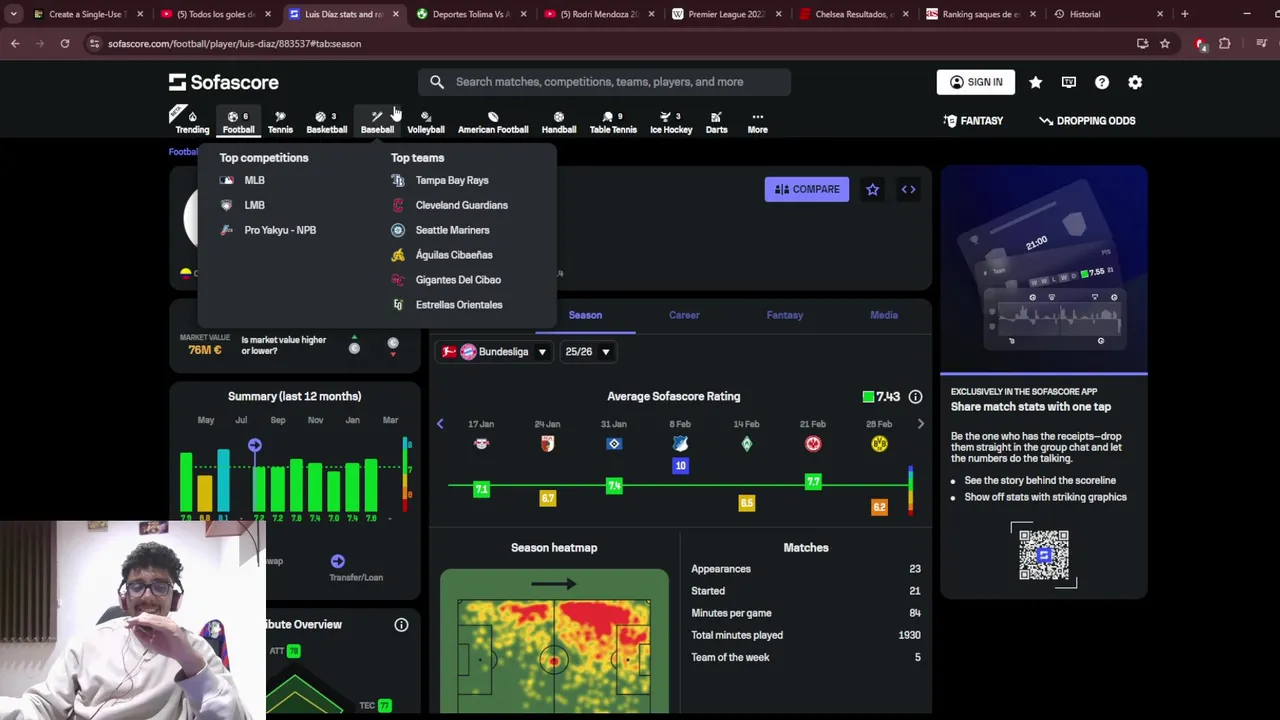Switch to the Career tab
1280x720 pixels.
point(684,315)
